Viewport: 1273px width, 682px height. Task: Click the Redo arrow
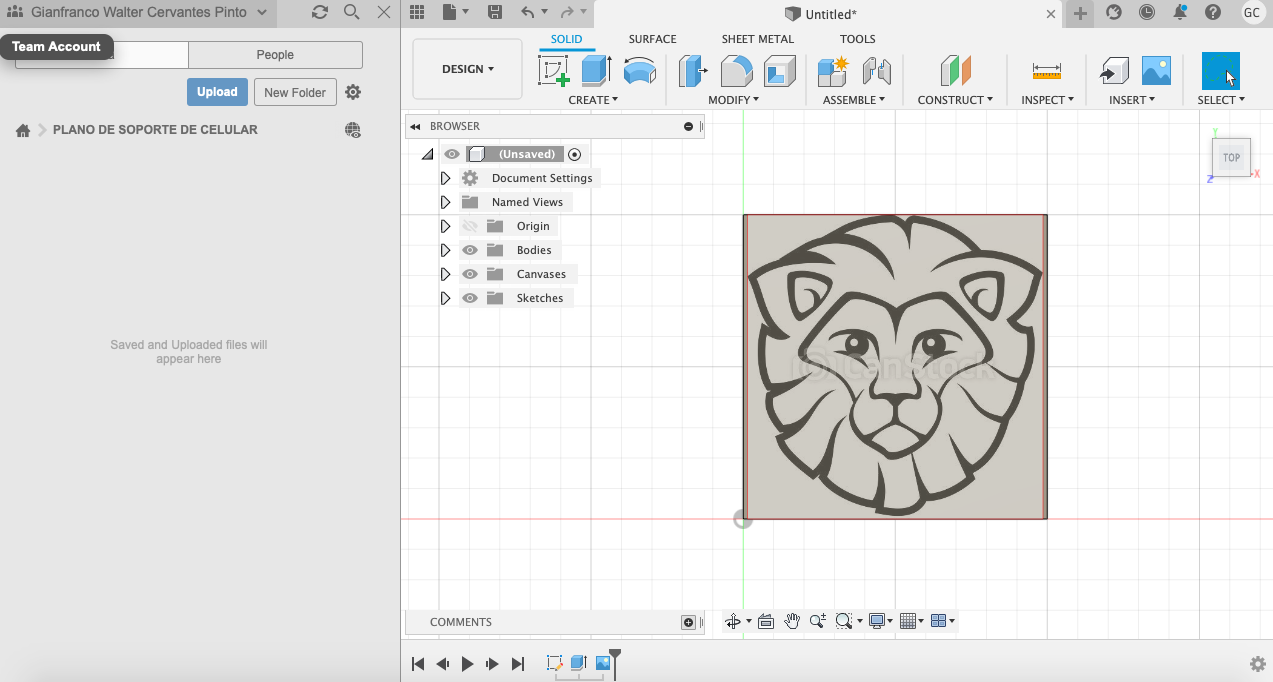tap(567, 13)
